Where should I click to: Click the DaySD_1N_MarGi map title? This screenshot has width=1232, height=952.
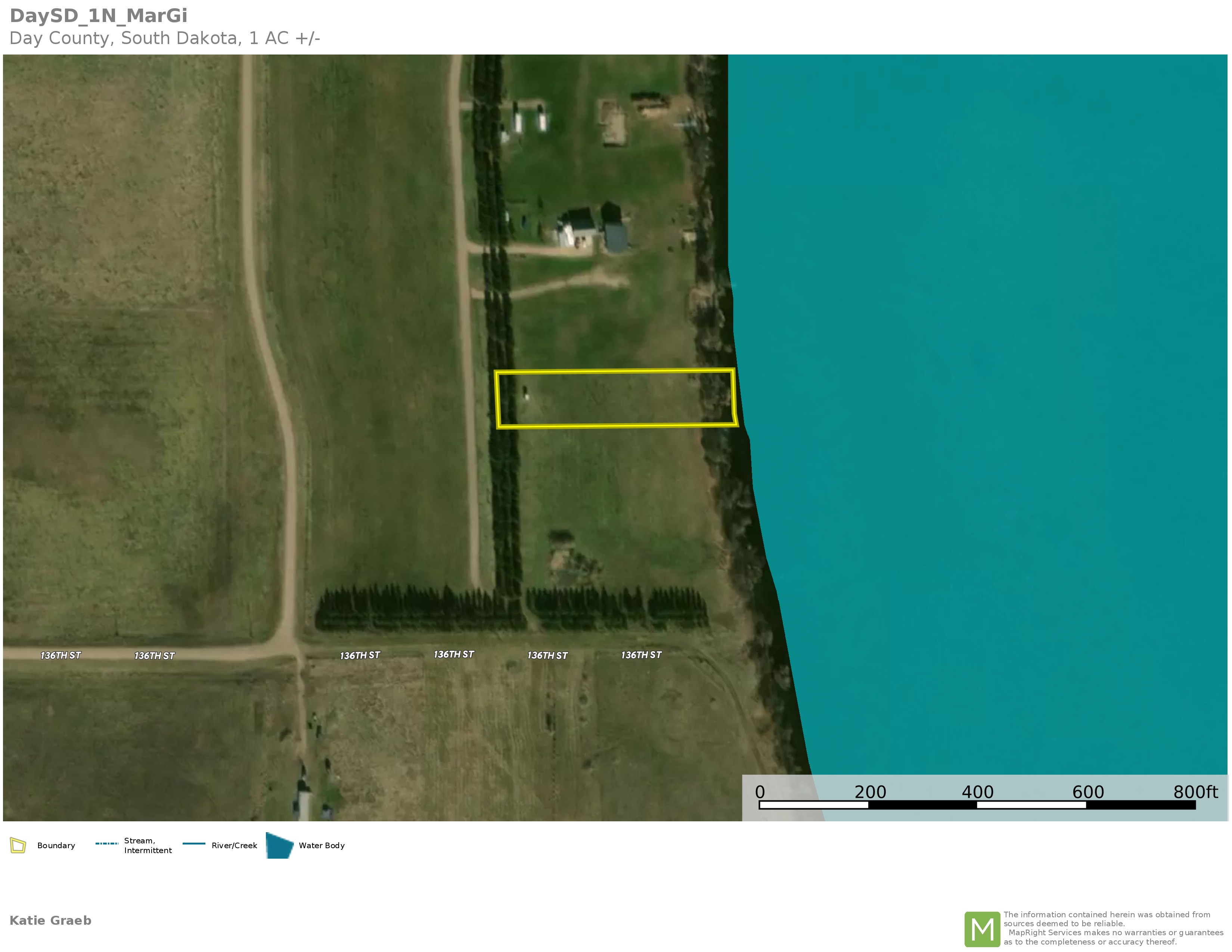[x=99, y=16]
